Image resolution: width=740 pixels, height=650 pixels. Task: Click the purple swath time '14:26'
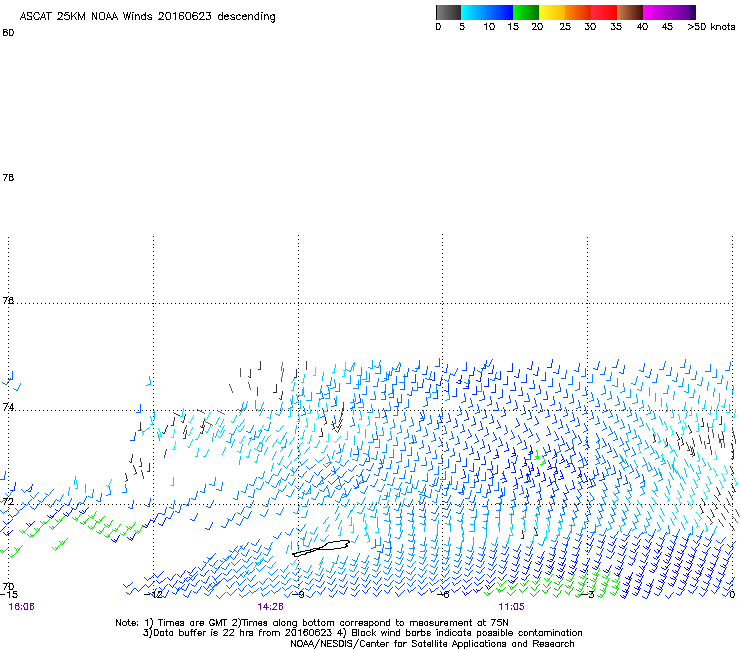tap(270, 607)
